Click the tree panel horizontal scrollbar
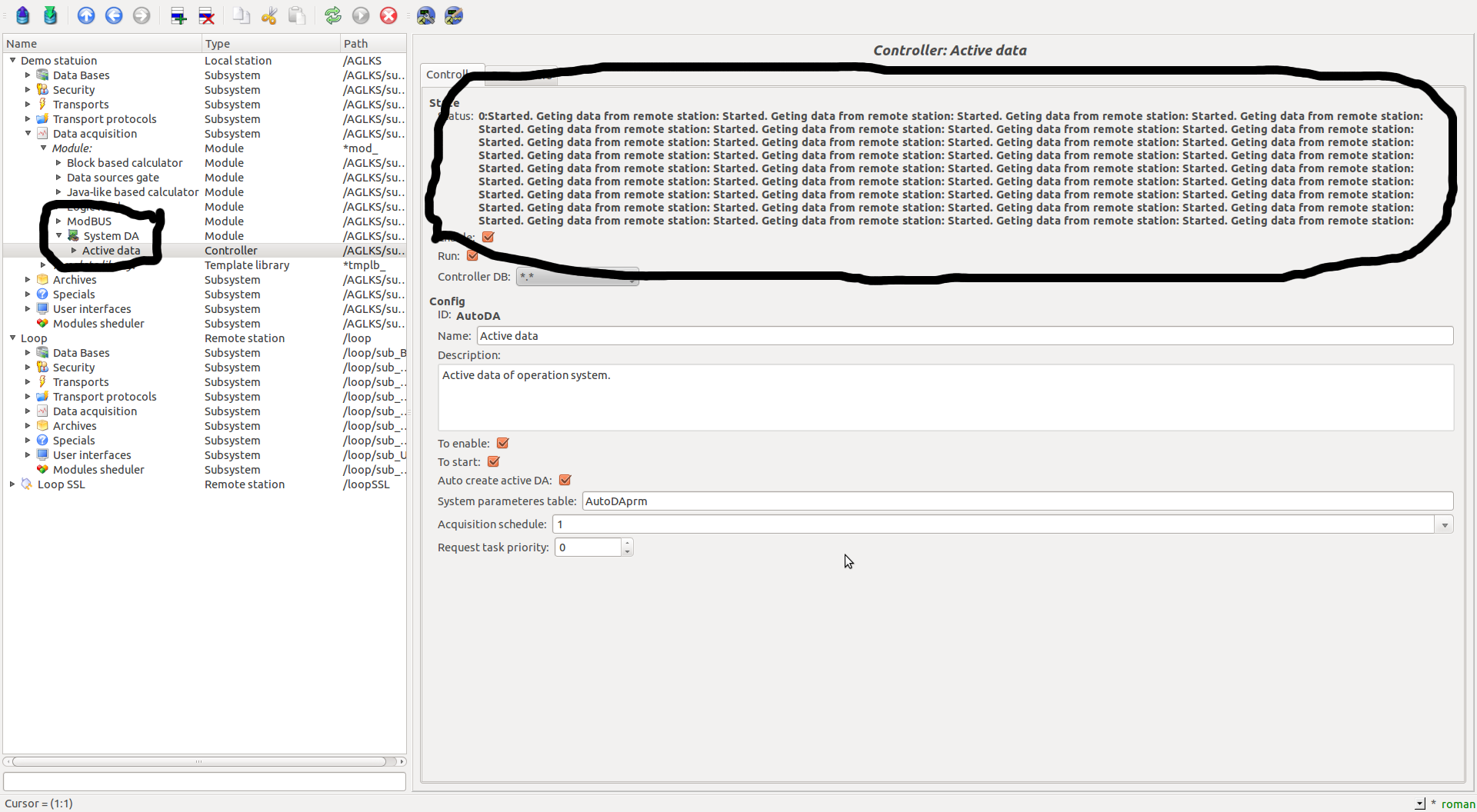Screen dimensions: 1477x812 [x=198, y=761]
